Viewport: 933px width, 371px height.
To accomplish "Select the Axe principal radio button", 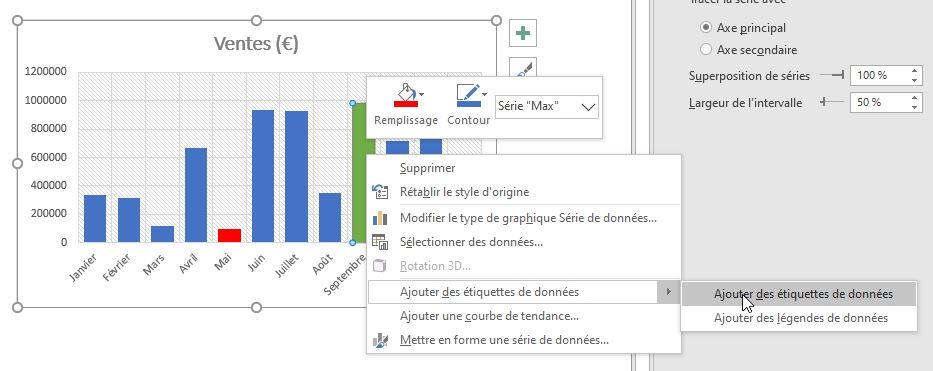I will [x=706, y=28].
